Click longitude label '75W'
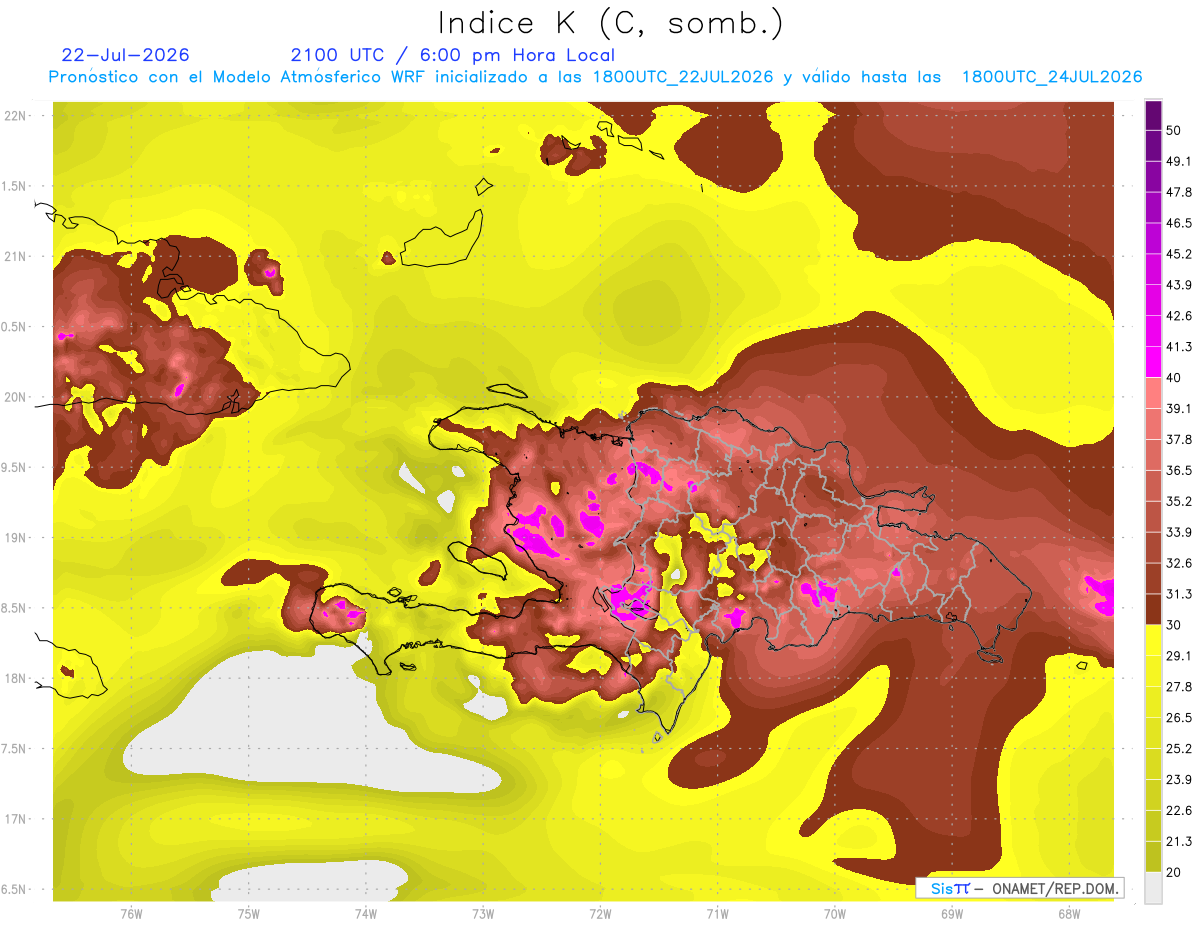The width and height of the screenshot is (1200, 927). click(x=248, y=913)
